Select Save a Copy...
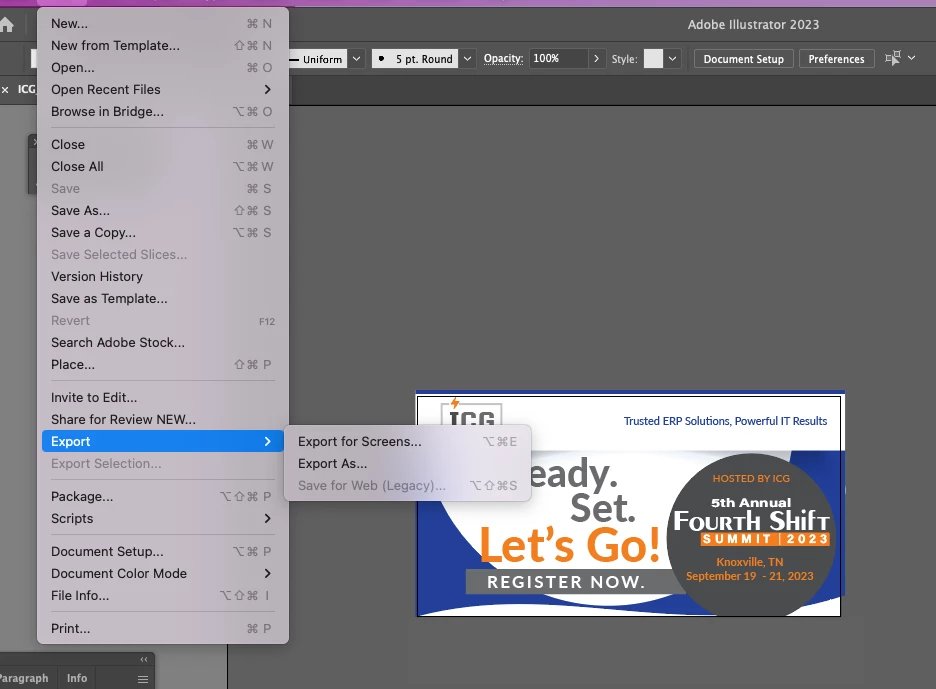The image size is (936, 689). (162, 233)
